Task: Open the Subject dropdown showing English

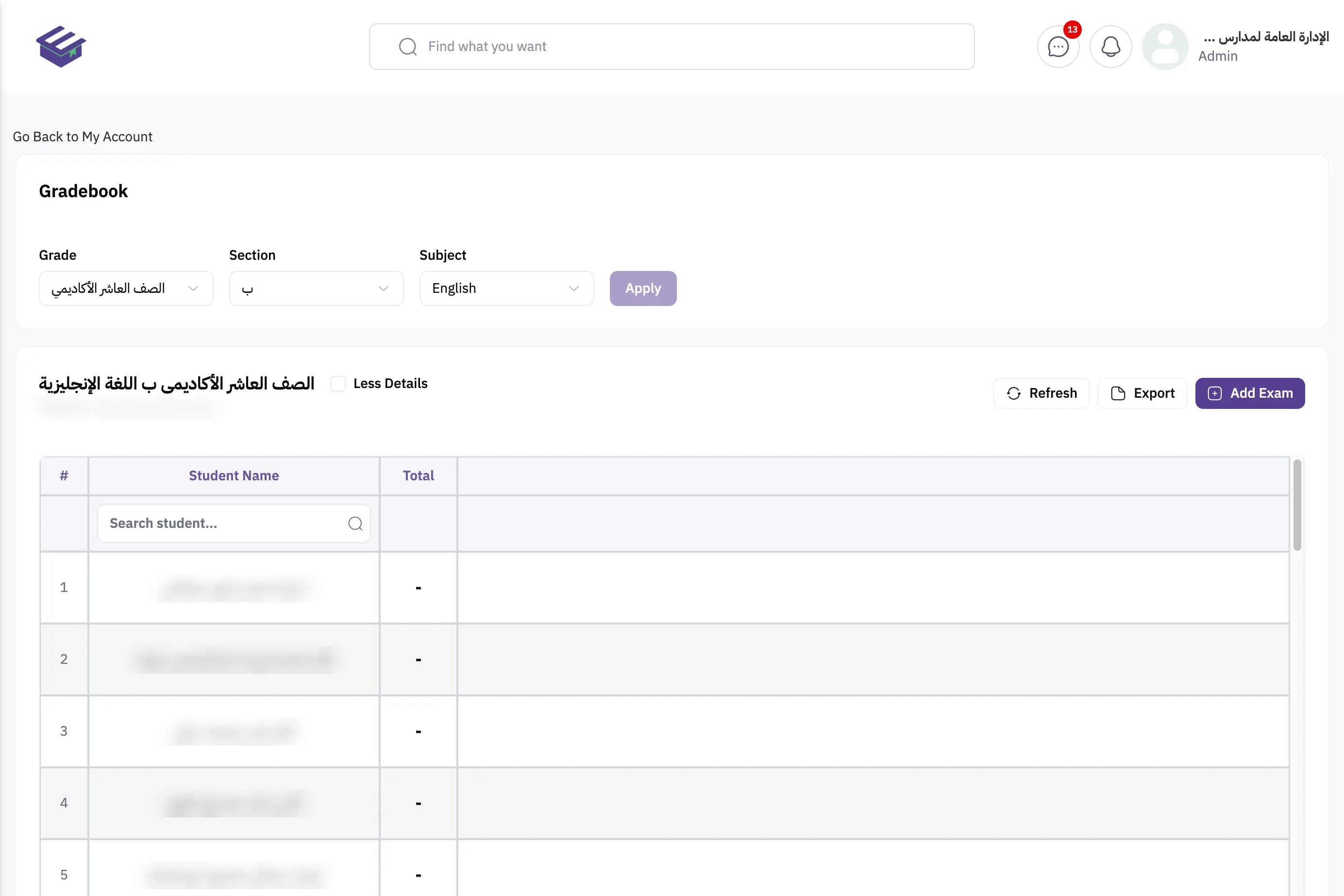Action: coord(506,288)
